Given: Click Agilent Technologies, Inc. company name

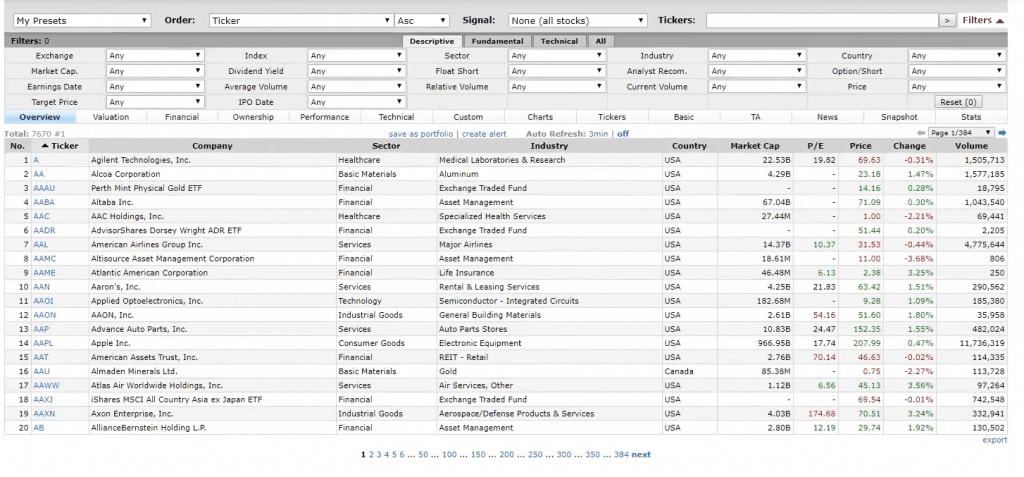Looking at the screenshot, I should click(141, 159).
